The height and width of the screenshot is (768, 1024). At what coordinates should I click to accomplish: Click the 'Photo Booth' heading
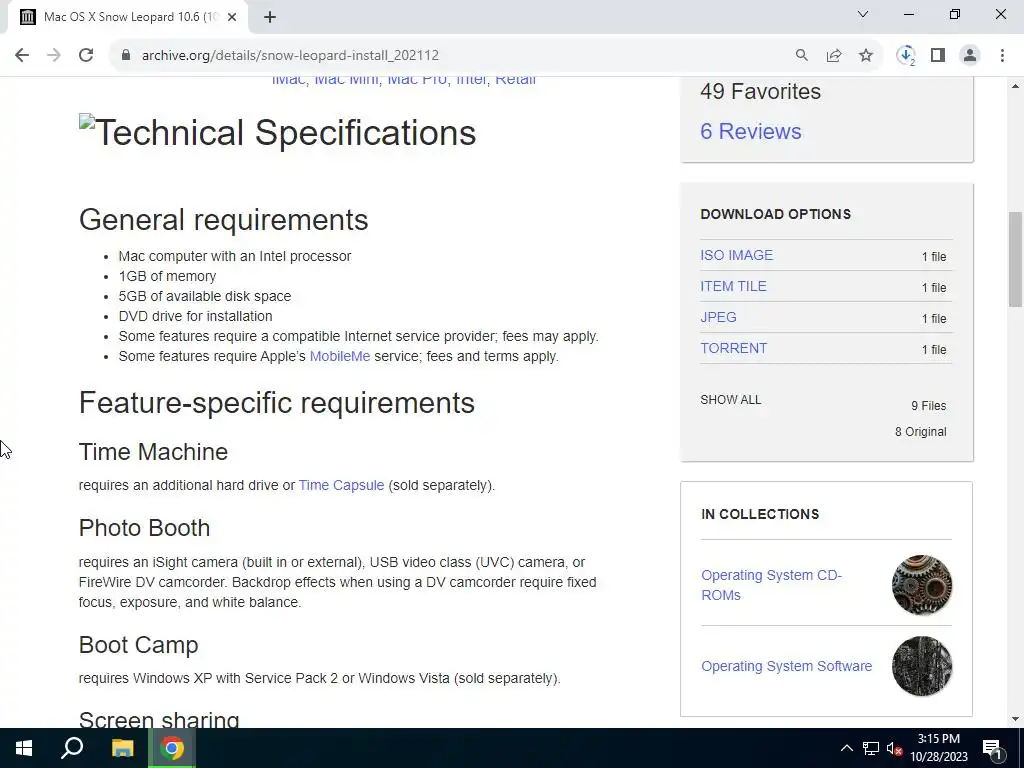(144, 528)
